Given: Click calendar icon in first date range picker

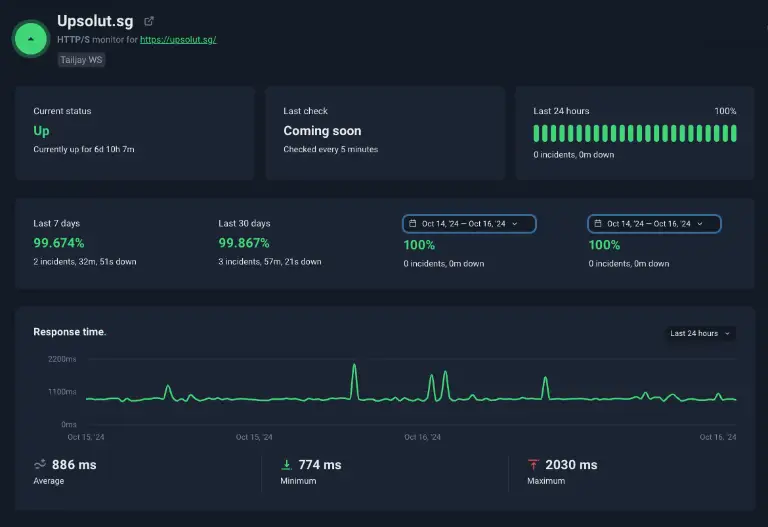Looking at the screenshot, I should pos(412,223).
